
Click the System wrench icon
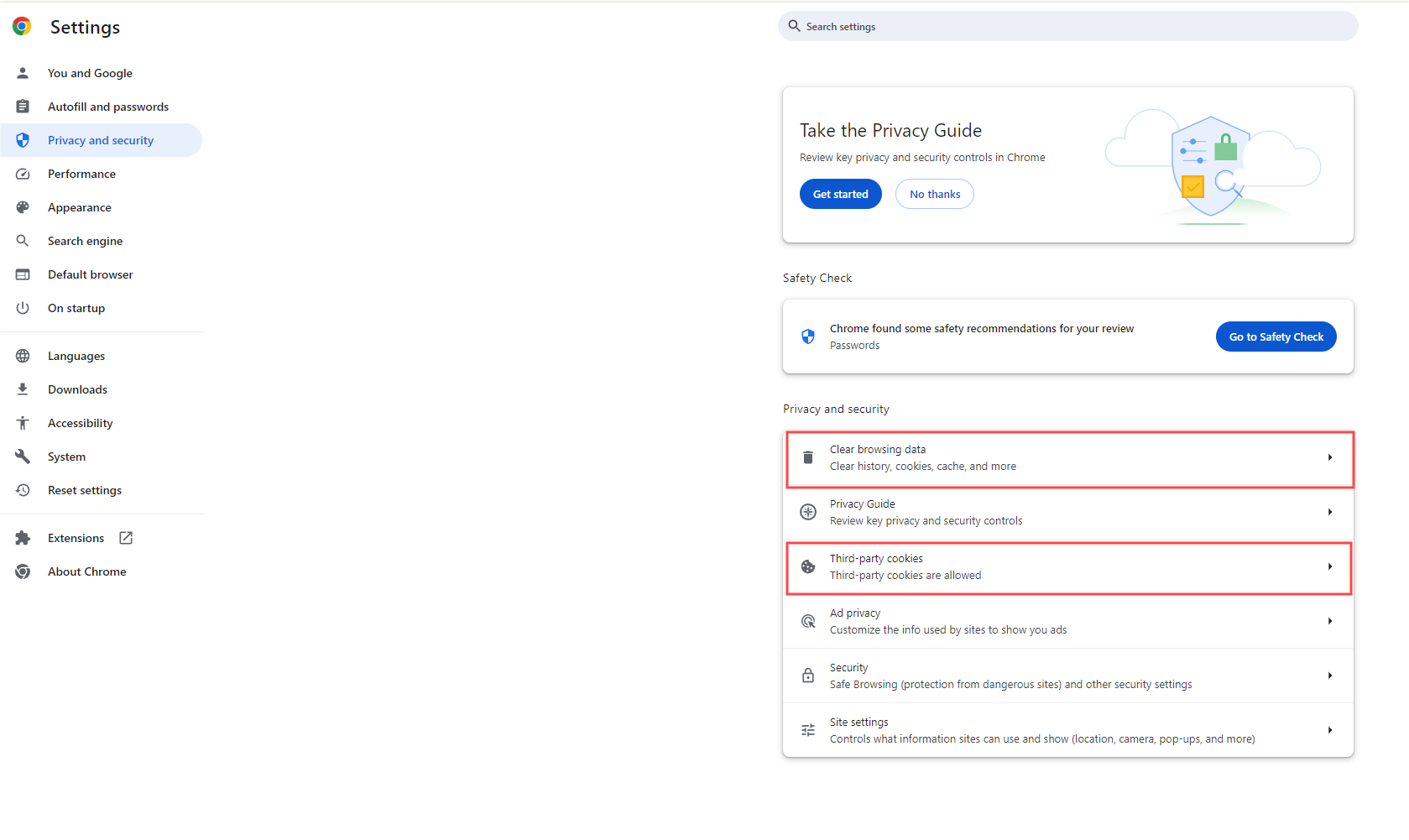coord(23,457)
